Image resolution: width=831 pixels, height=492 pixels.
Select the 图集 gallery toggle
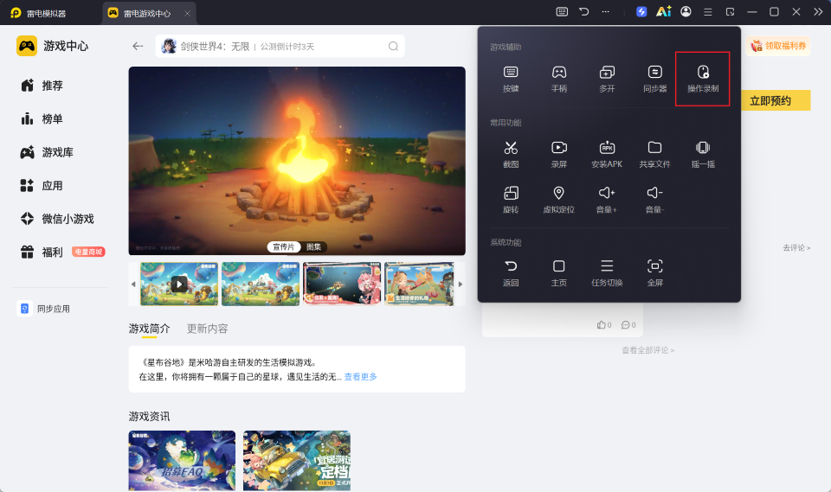pos(314,247)
